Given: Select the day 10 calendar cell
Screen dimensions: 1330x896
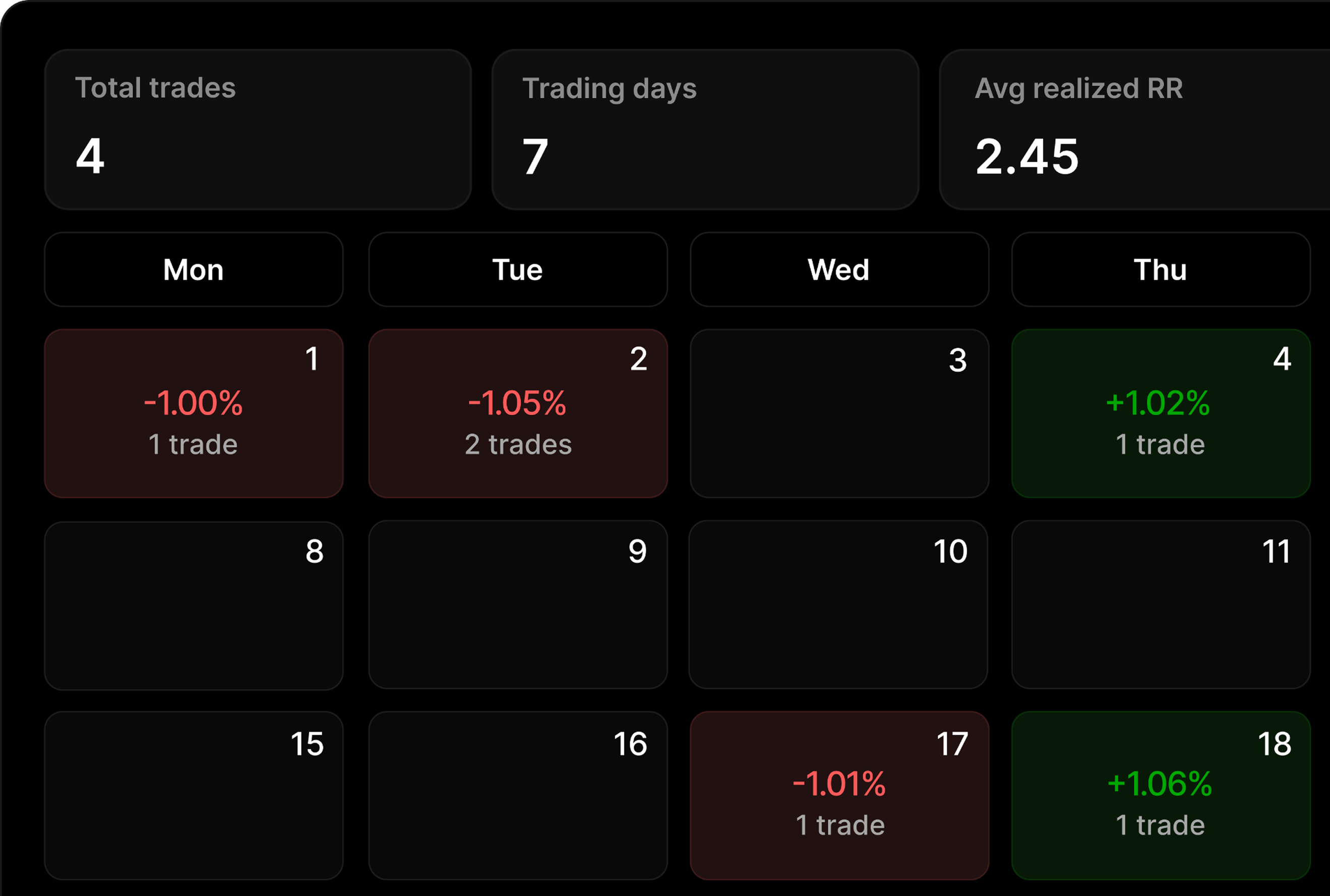Looking at the screenshot, I should click(x=838, y=605).
